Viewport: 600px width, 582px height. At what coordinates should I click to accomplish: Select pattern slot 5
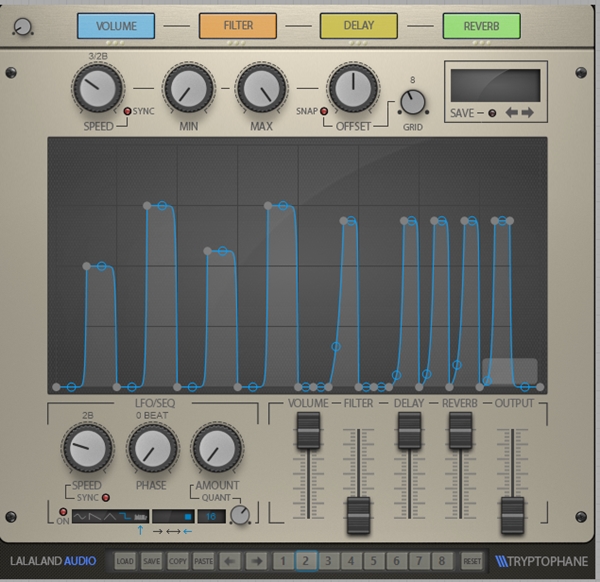pos(374,561)
